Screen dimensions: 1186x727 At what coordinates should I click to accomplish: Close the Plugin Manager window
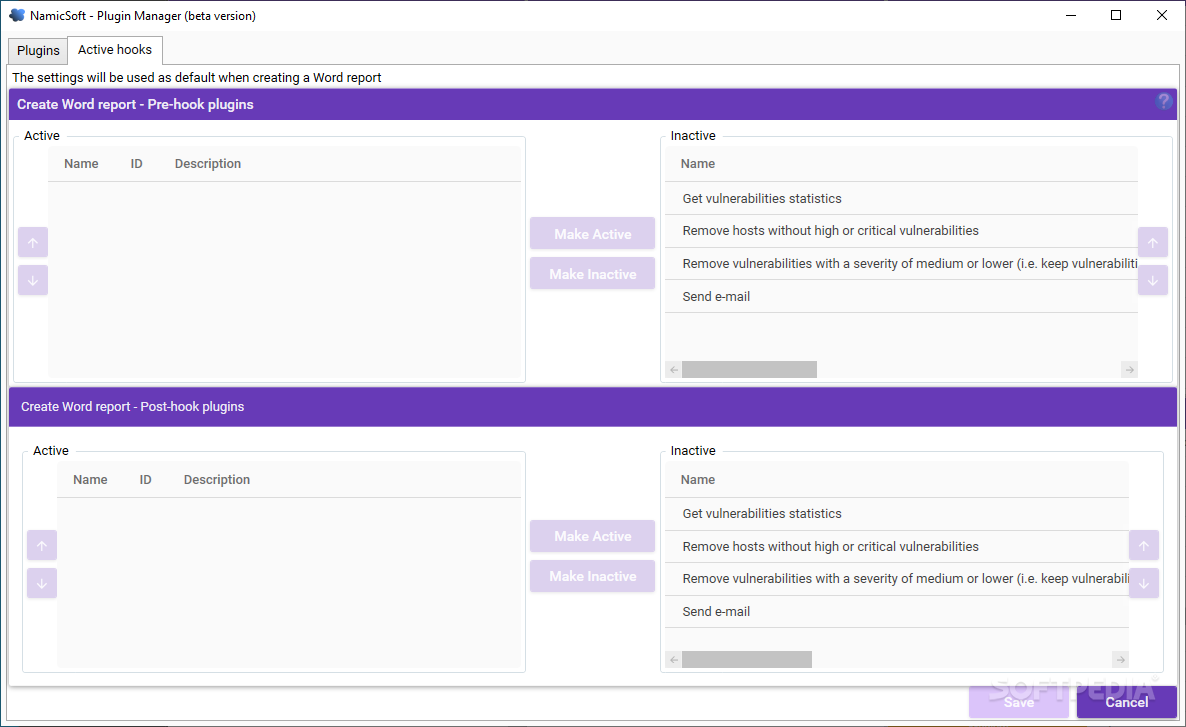[x=1162, y=15]
